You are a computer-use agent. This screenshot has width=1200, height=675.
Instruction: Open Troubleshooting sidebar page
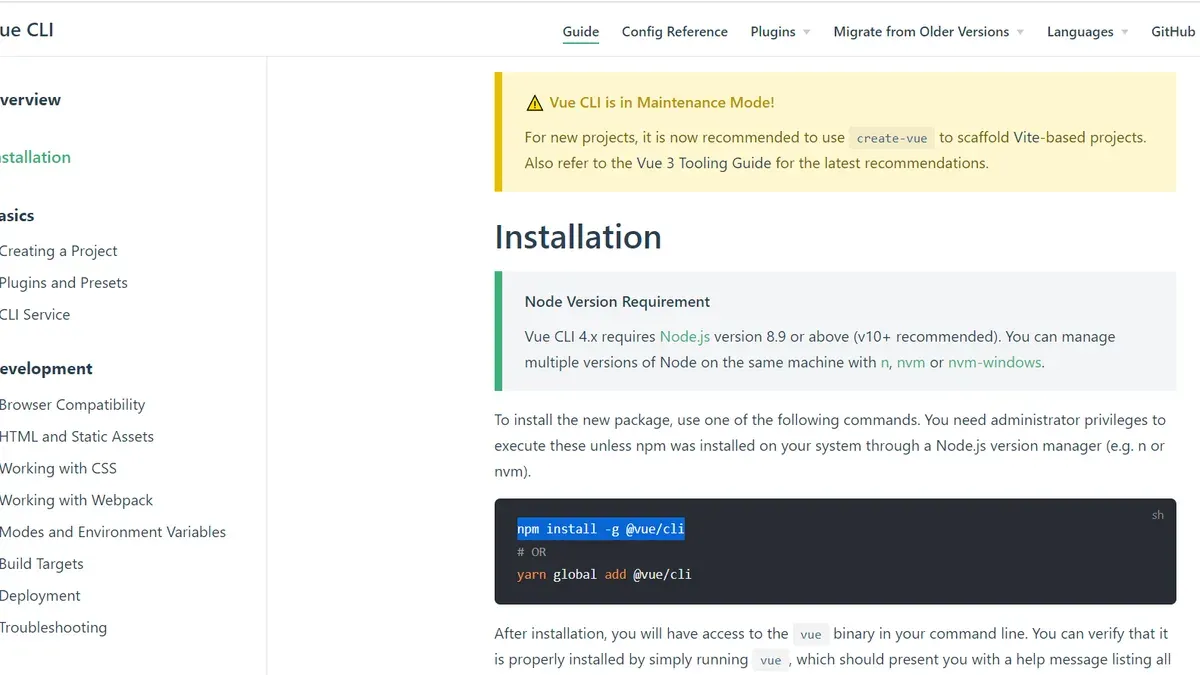(x=53, y=628)
